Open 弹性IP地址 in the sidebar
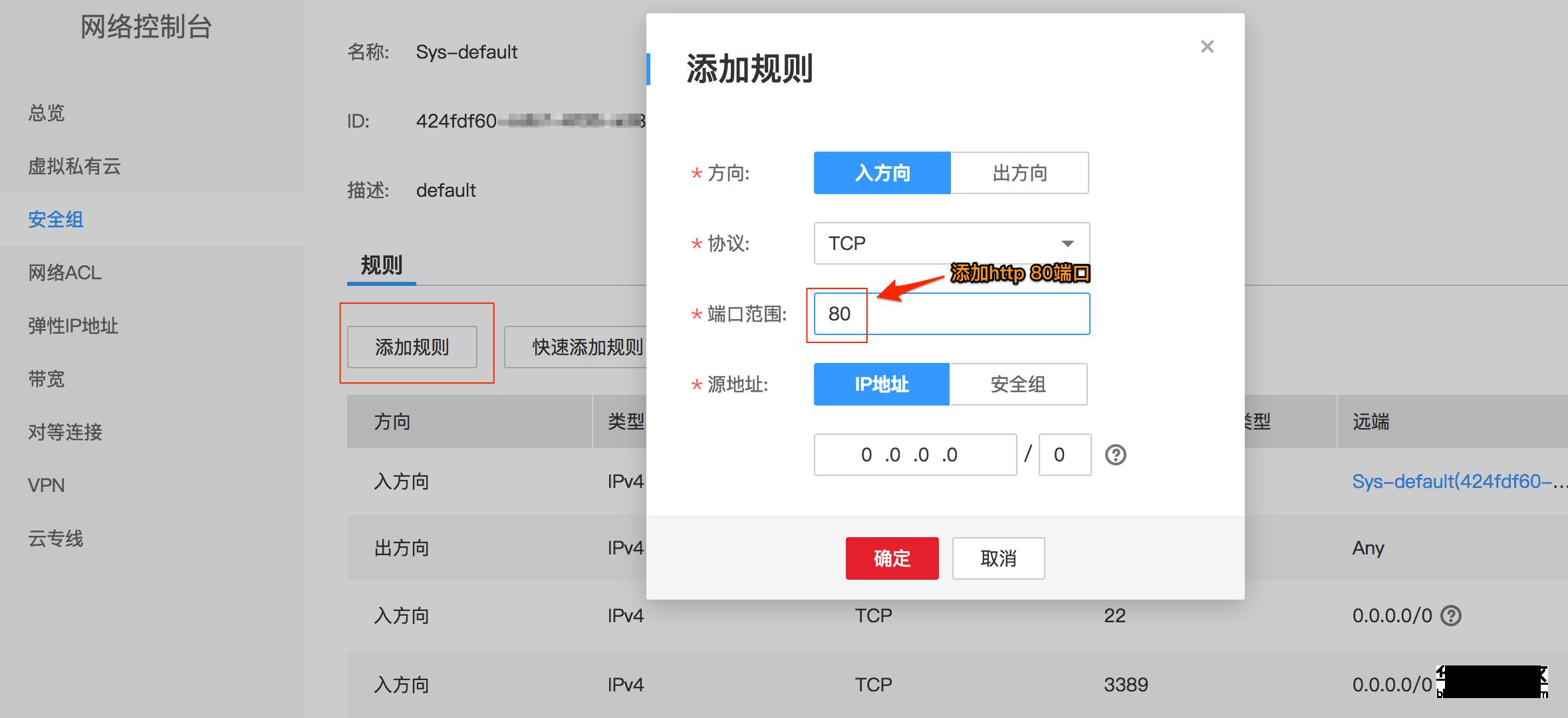The width and height of the screenshot is (1568, 718). [73, 326]
